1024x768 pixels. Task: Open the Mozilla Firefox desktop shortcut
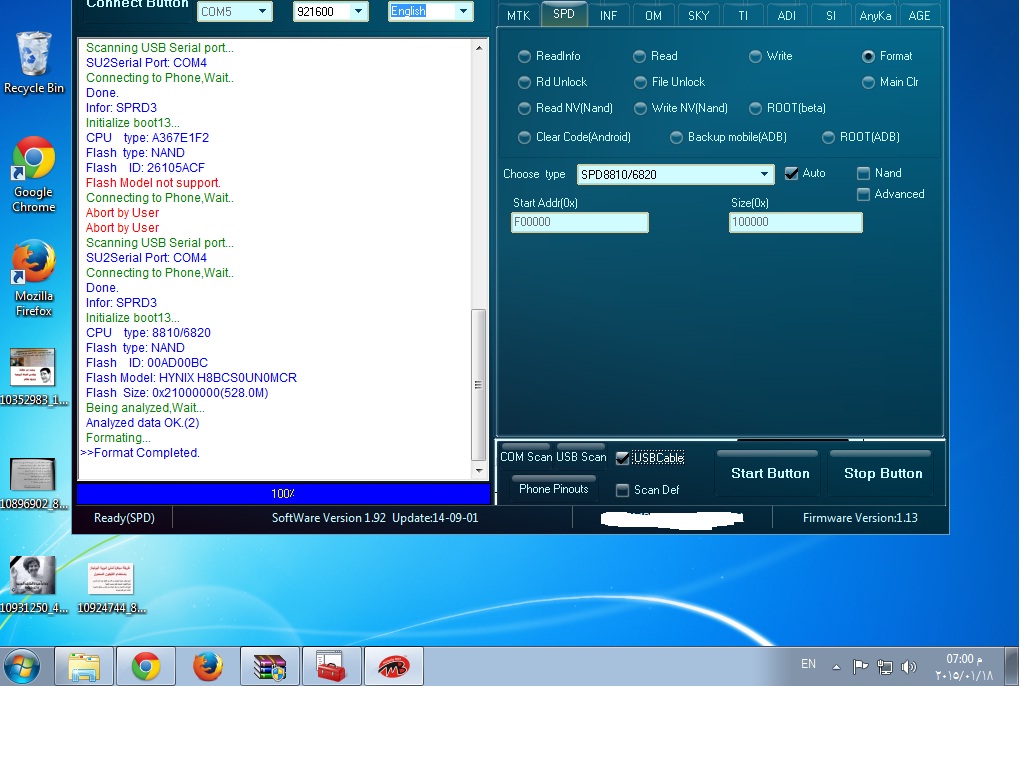point(33,279)
